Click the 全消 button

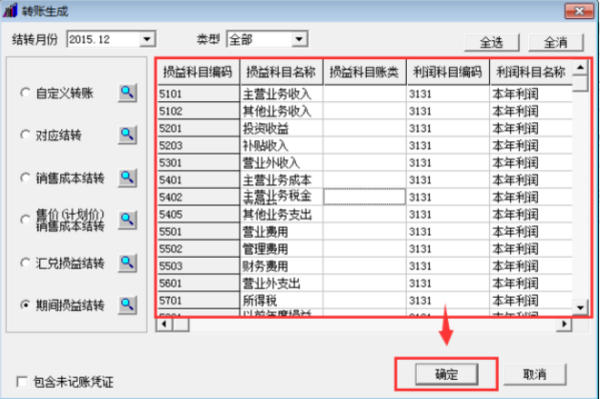click(x=556, y=42)
